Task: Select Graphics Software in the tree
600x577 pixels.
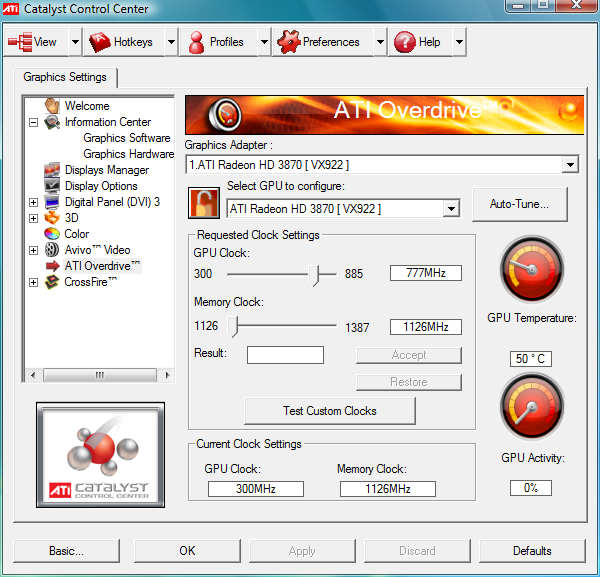Action: [x=127, y=138]
